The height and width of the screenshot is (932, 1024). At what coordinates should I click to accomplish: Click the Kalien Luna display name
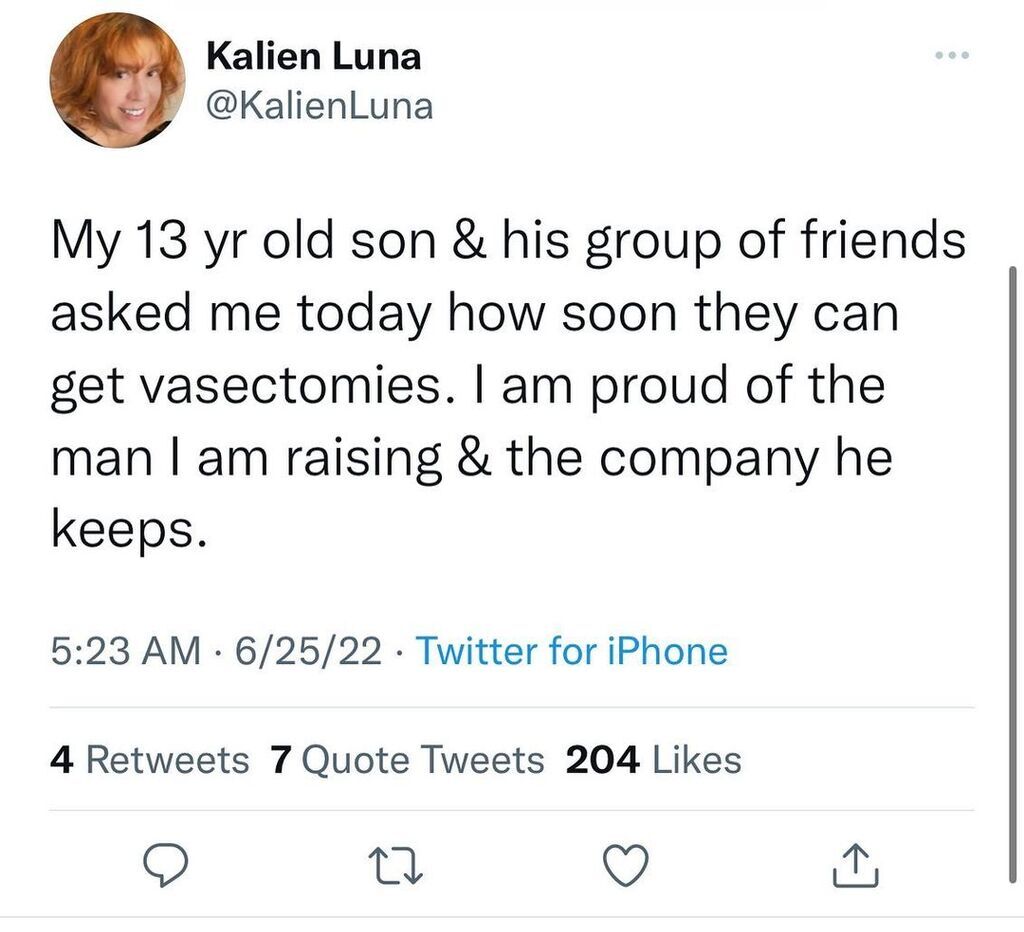coord(313,57)
